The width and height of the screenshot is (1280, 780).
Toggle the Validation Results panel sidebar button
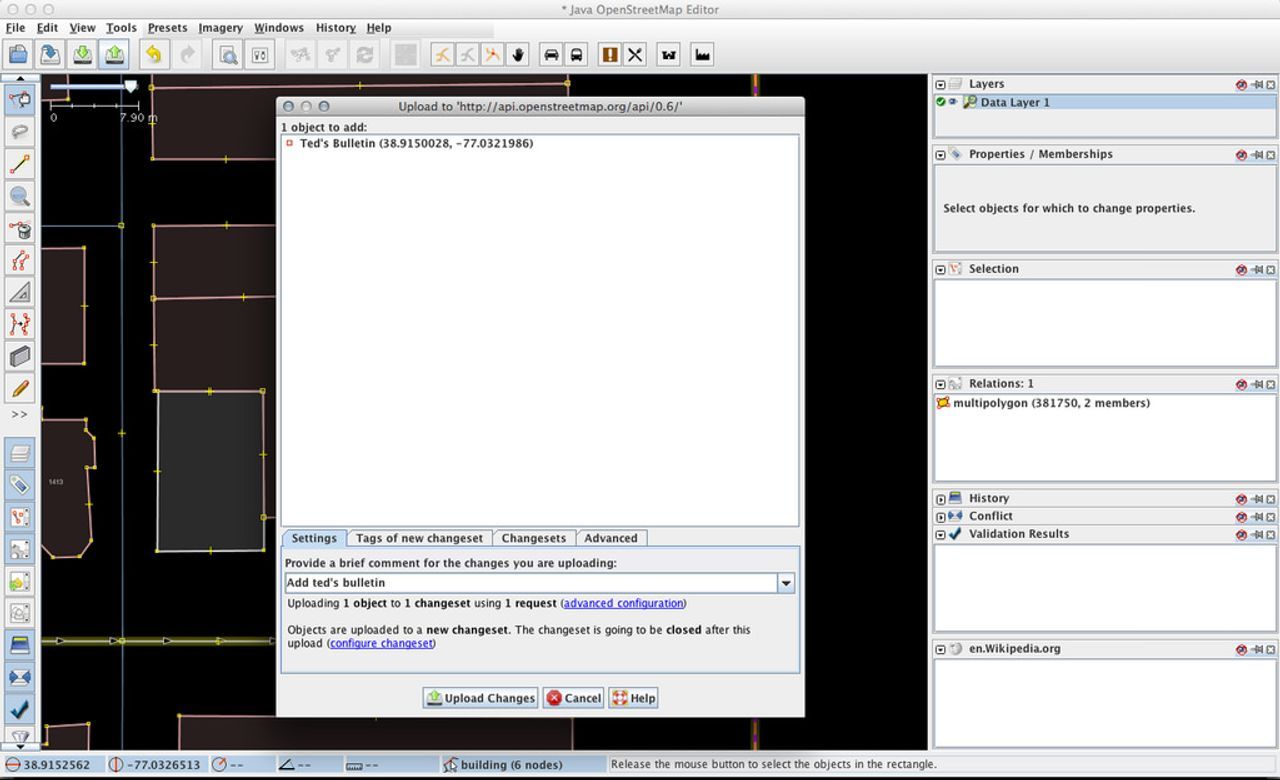click(x=20, y=709)
